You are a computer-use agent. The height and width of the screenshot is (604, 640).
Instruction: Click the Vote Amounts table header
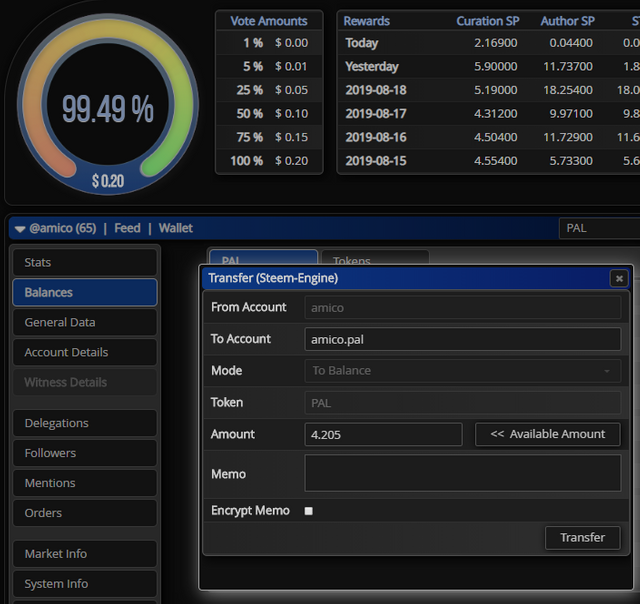click(x=269, y=21)
